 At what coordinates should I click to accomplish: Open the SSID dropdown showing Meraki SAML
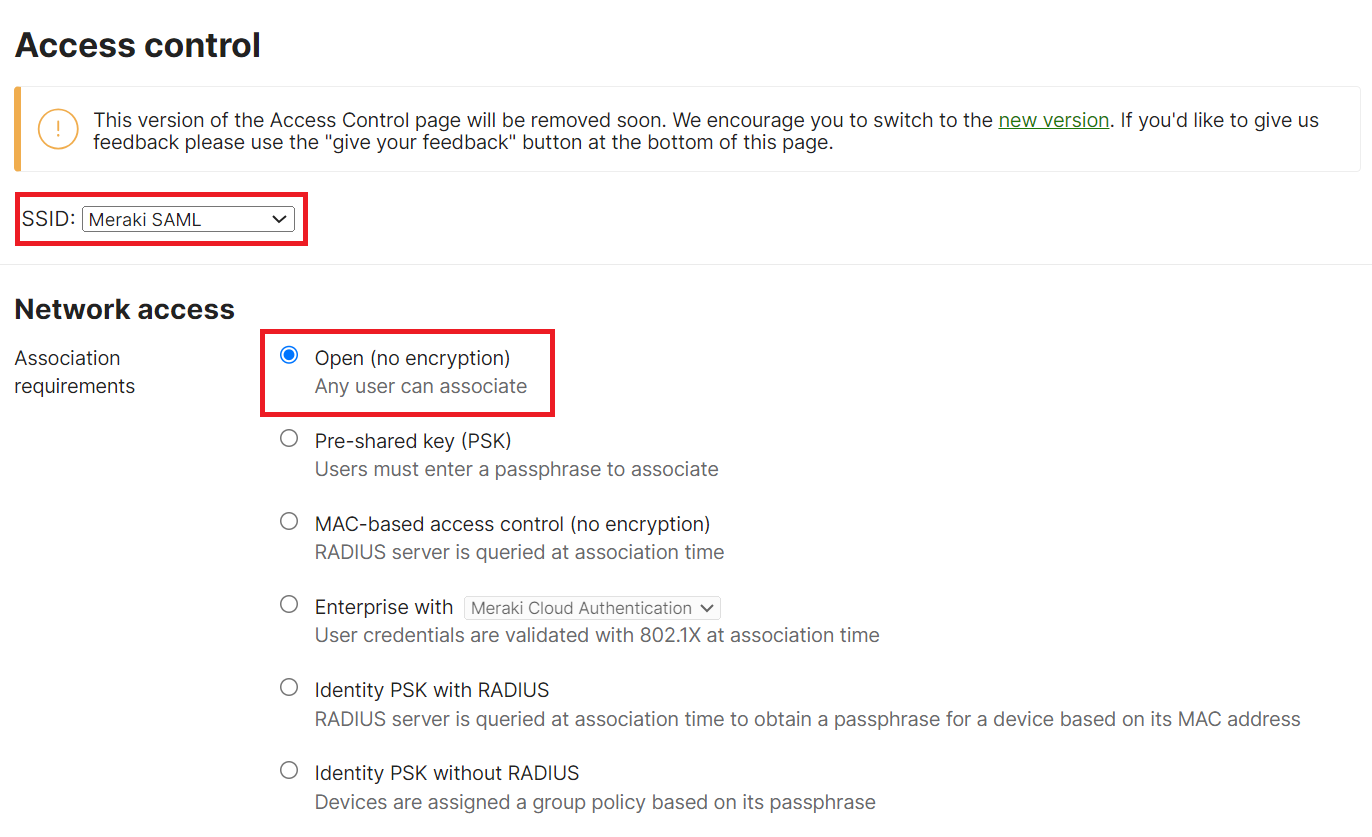pos(188,219)
